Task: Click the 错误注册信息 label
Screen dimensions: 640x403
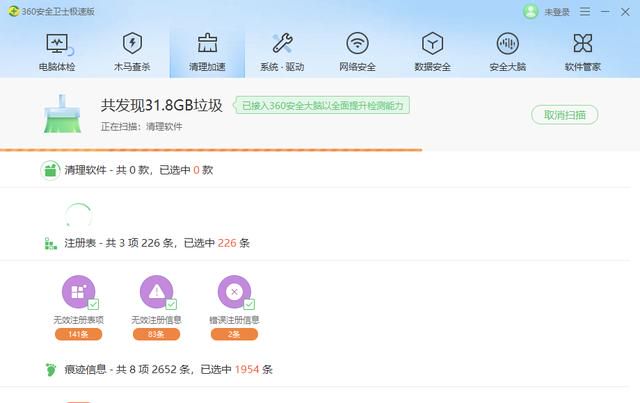Action: click(234, 320)
